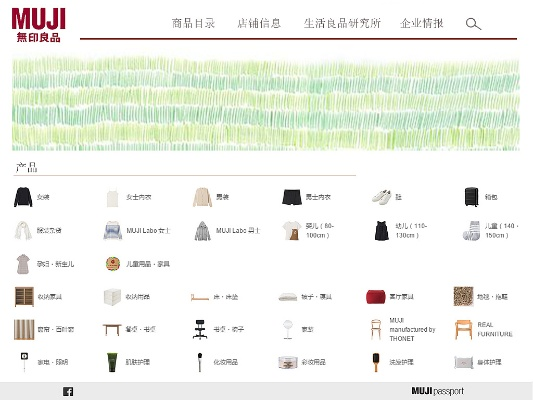Select the black boxer shorts 男士内衣 icon
The height and width of the screenshot is (400, 533).
click(x=292, y=197)
